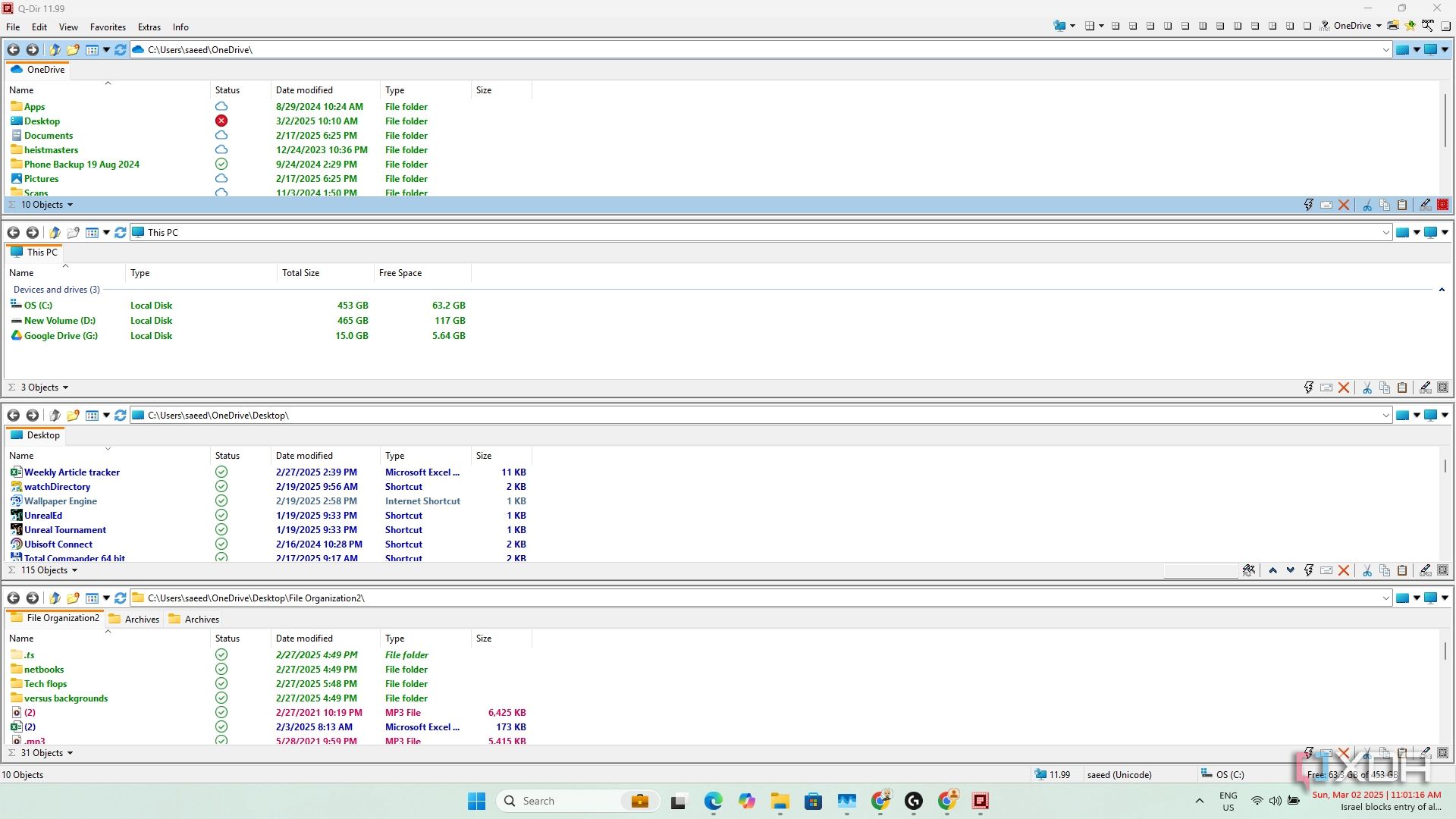Select the Google Drive (G:) drive
Screen dimensions: 1456x819
tap(61, 336)
